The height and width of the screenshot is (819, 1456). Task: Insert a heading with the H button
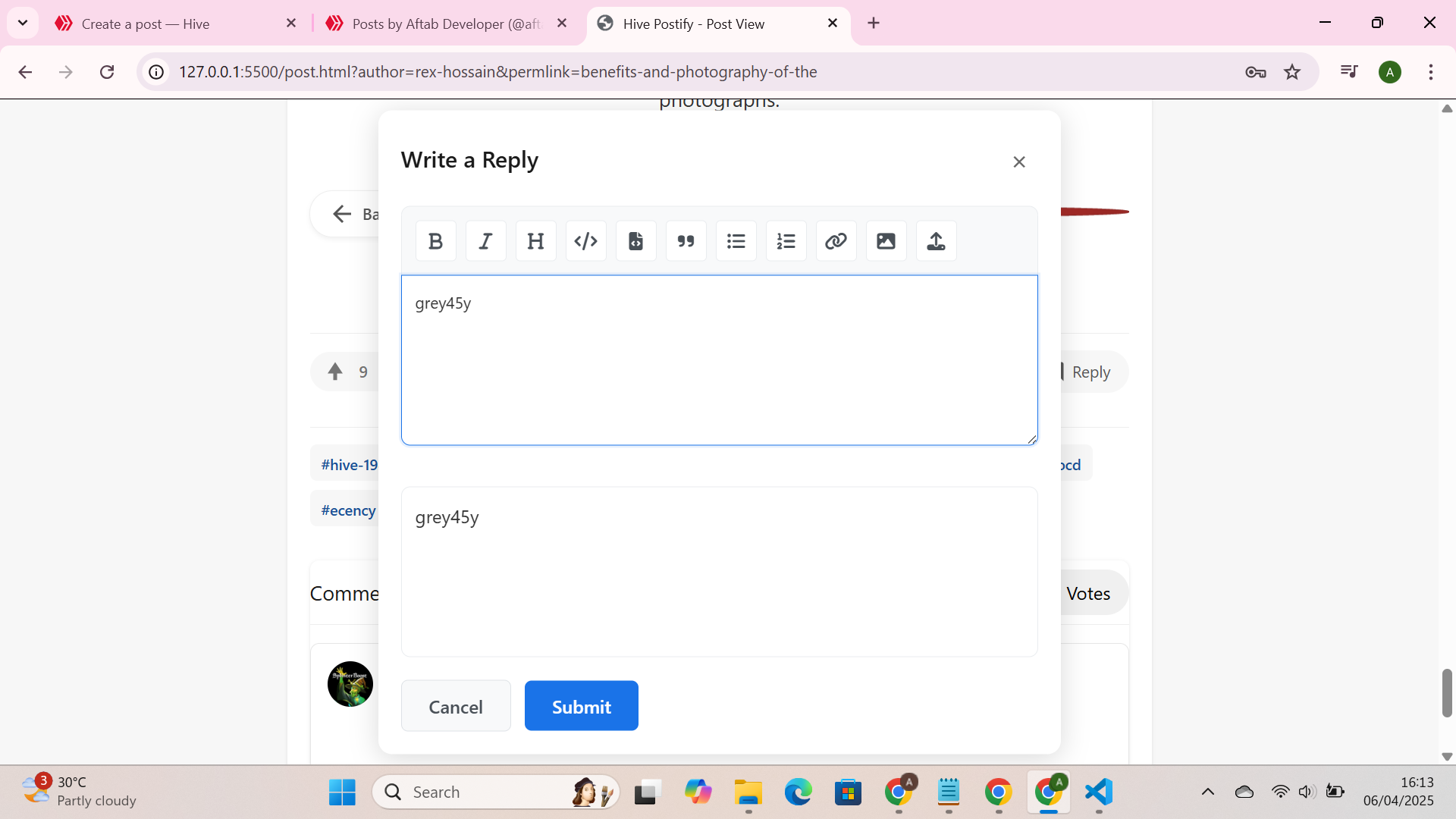click(535, 241)
